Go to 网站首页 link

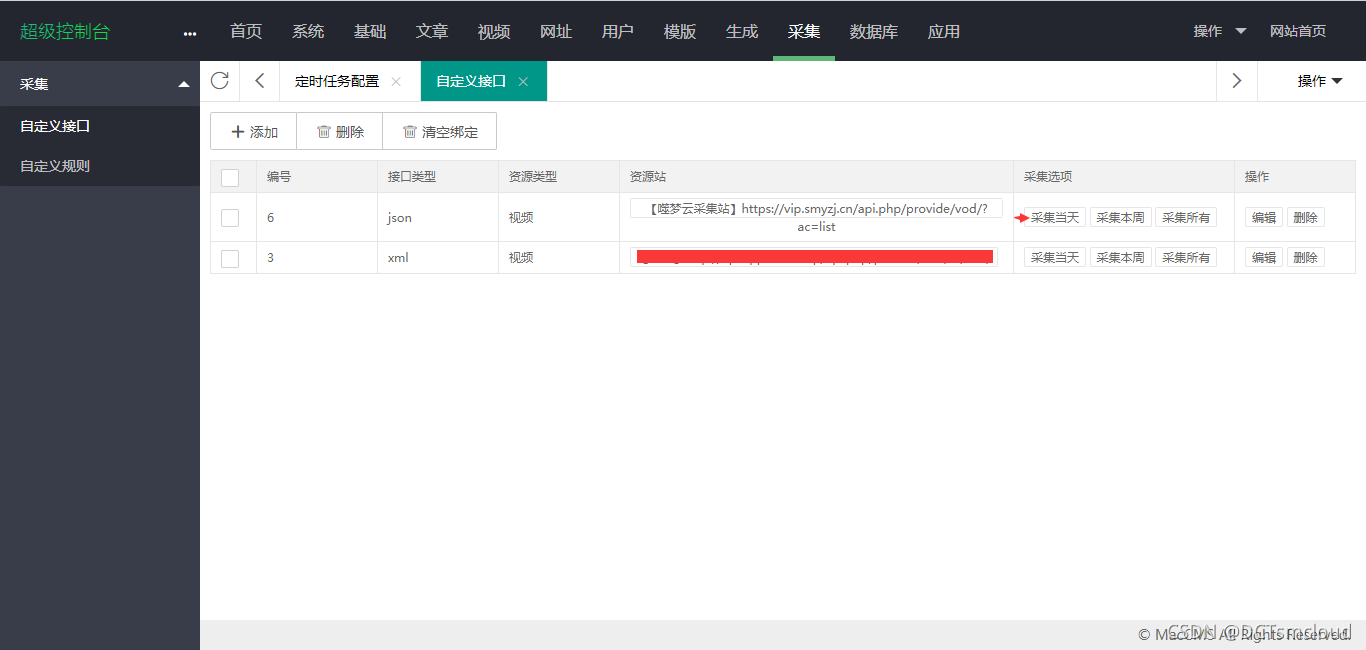(1298, 31)
